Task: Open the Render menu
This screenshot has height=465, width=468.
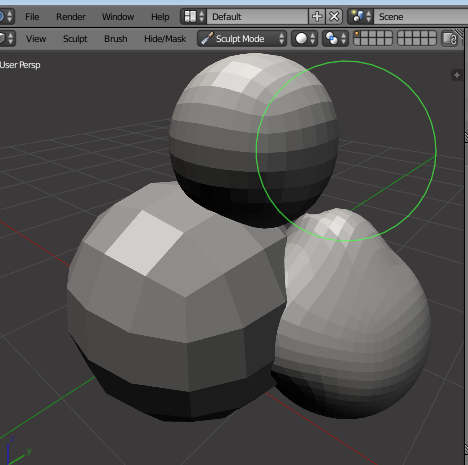Action: pyautogui.click(x=71, y=17)
